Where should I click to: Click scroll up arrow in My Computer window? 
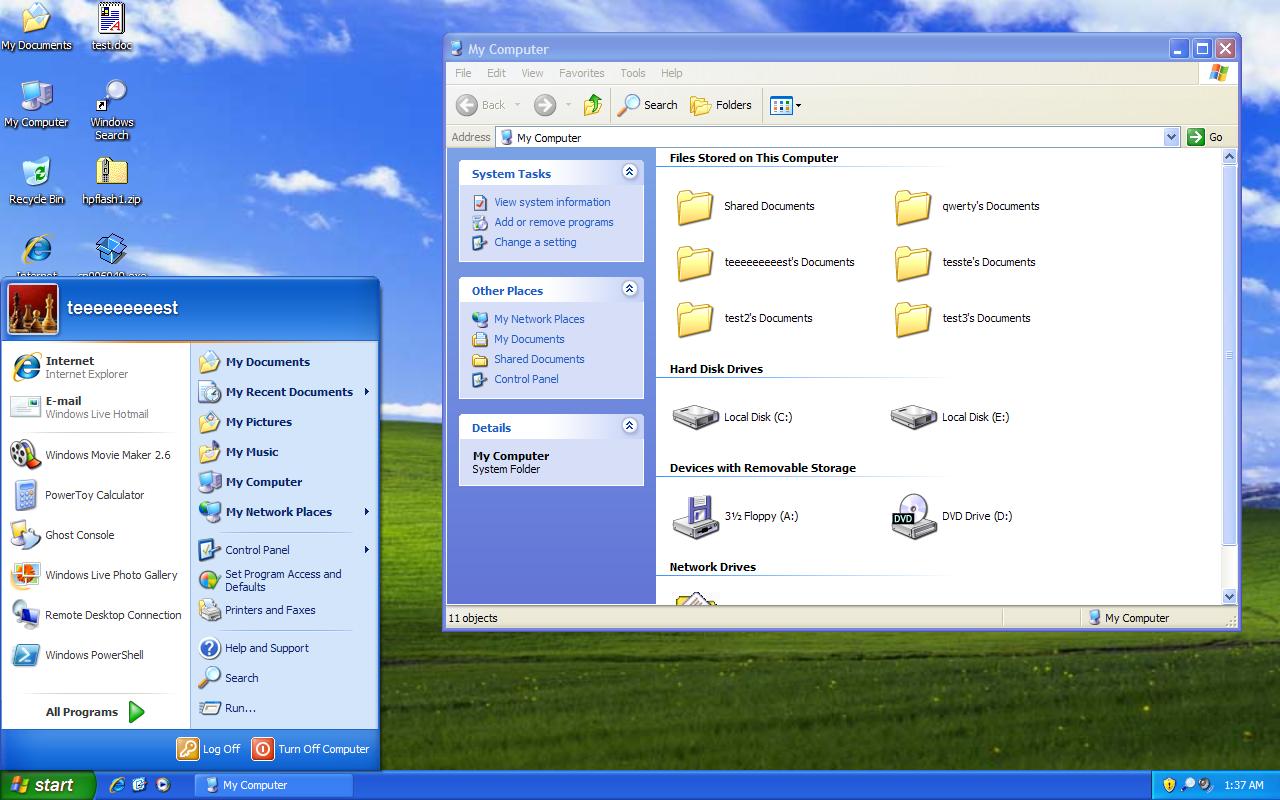(x=1230, y=157)
